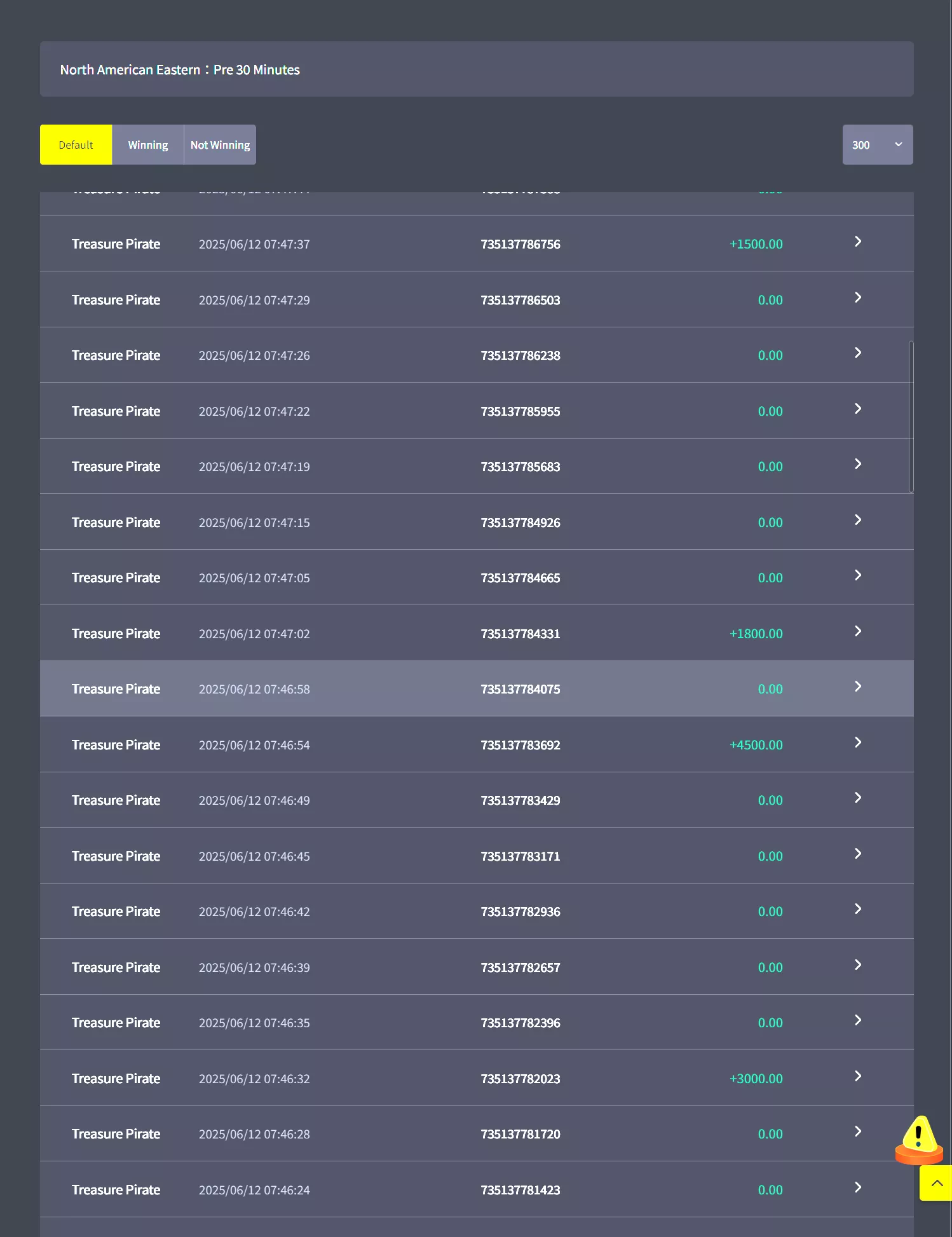The image size is (952, 1237).
Task: Expand row chevron for 07:46:45 entry
Action: tap(858, 854)
